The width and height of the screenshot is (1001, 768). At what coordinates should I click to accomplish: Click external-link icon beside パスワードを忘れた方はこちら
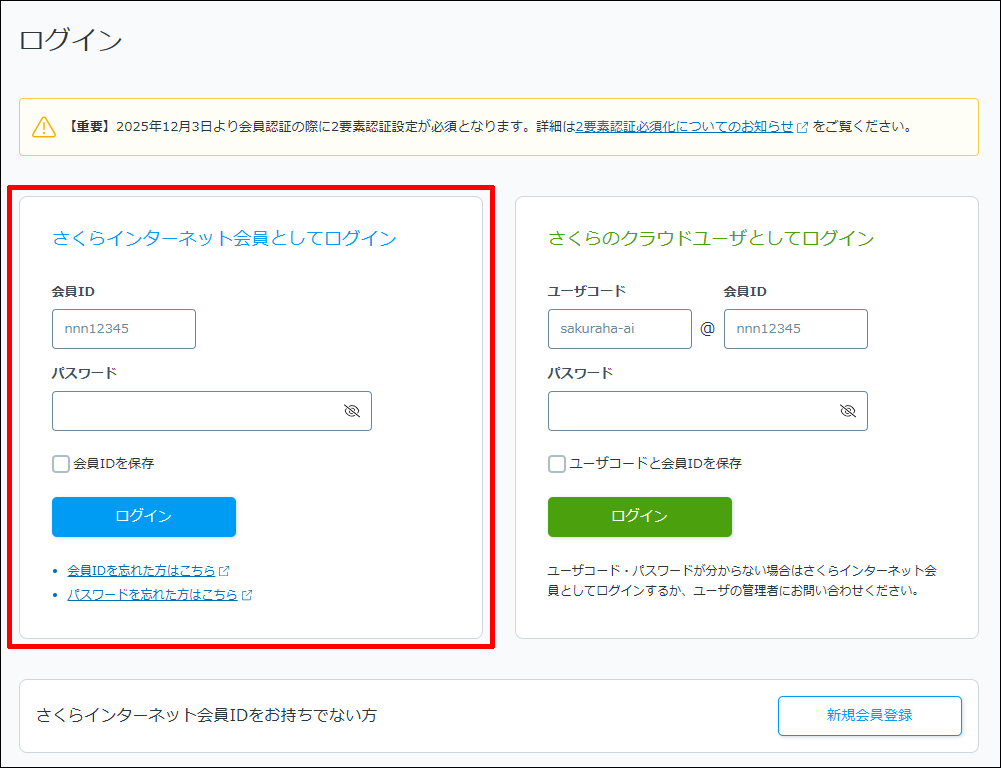pos(247,595)
